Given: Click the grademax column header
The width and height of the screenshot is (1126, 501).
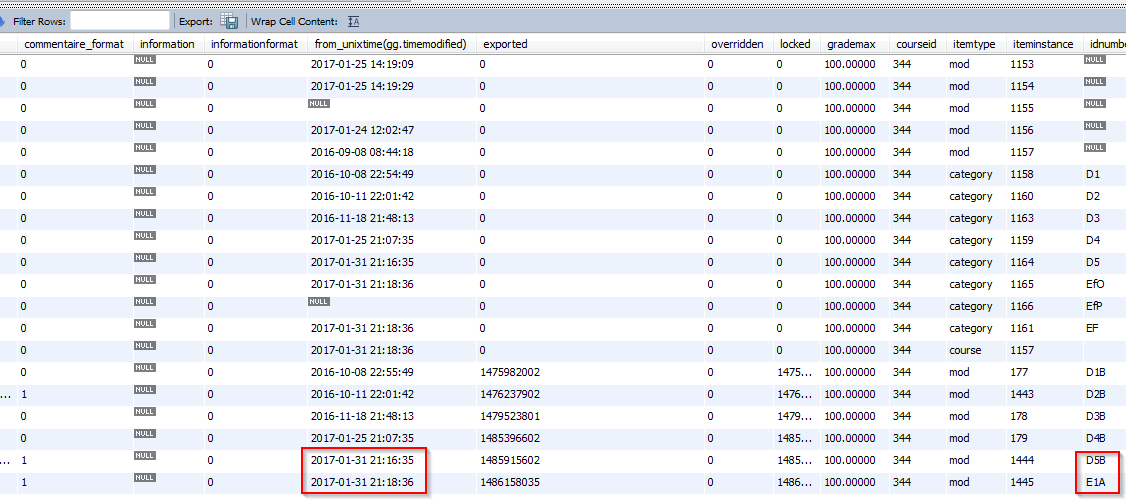Looking at the screenshot, I should 852,44.
